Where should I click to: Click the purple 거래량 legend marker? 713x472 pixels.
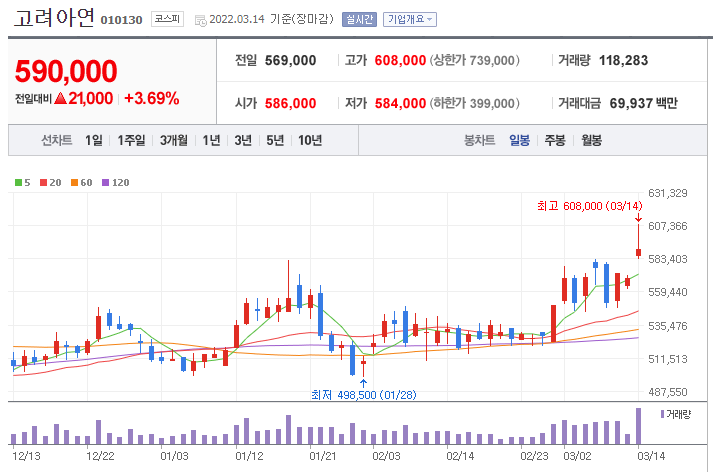pyautogui.click(x=662, y=414)
